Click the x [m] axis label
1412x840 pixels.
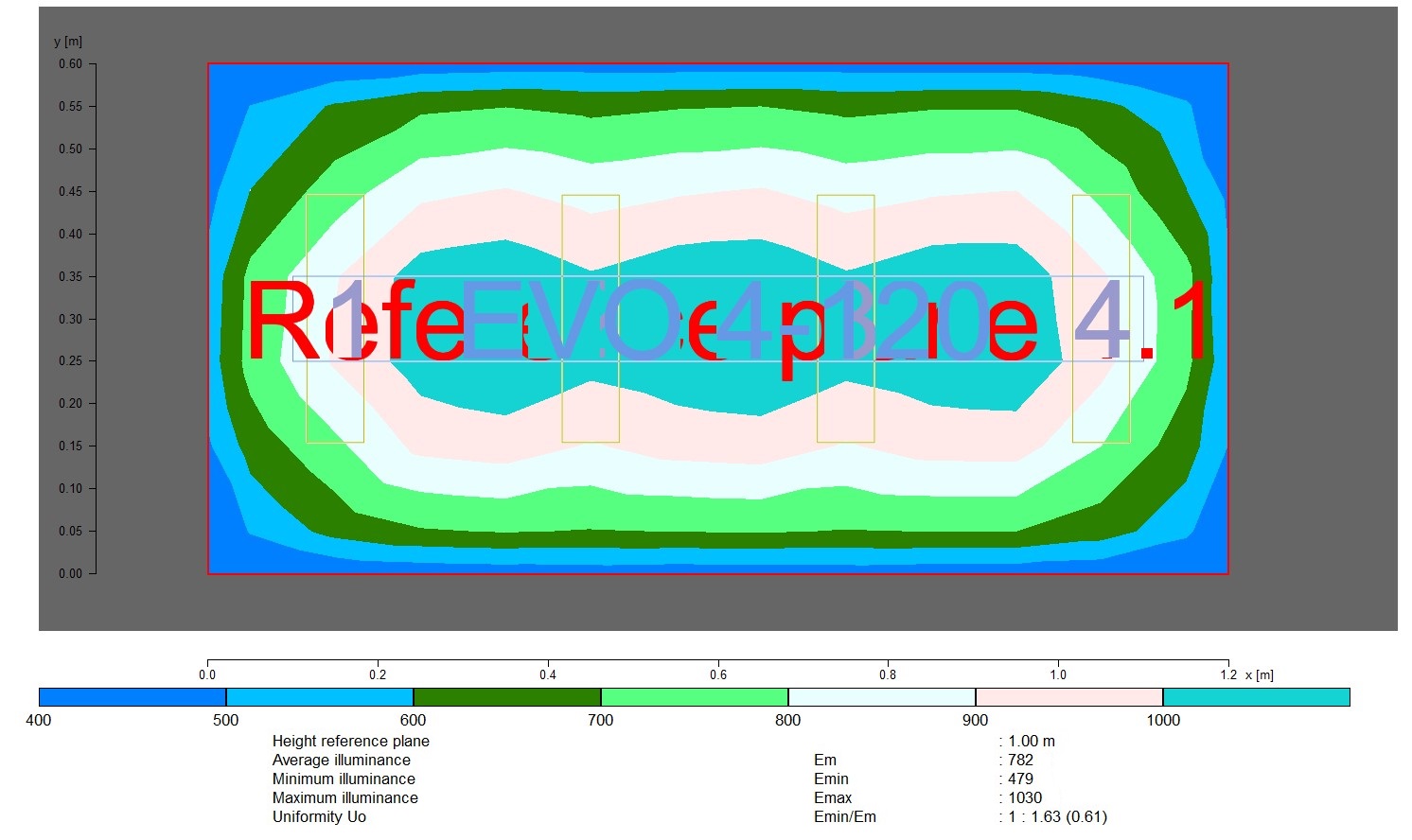pyautogui.click(x=1260, y=675)
